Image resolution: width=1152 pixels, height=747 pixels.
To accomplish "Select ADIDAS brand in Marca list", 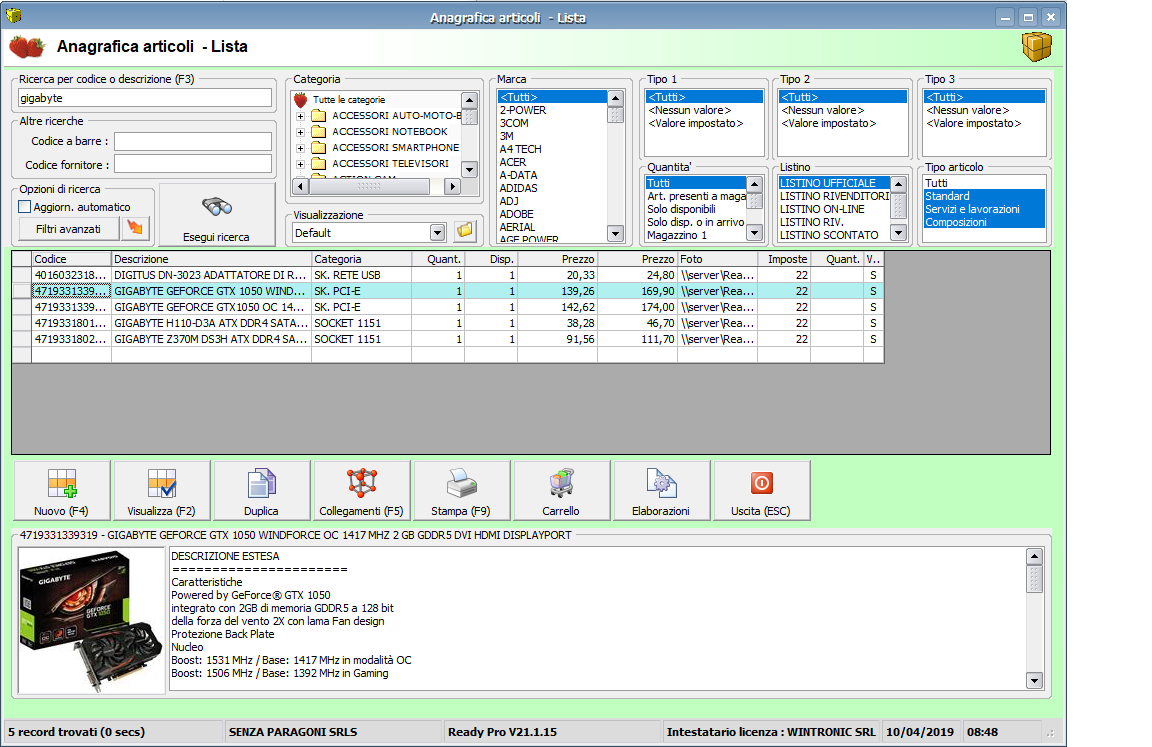I will tap(552, 188).
